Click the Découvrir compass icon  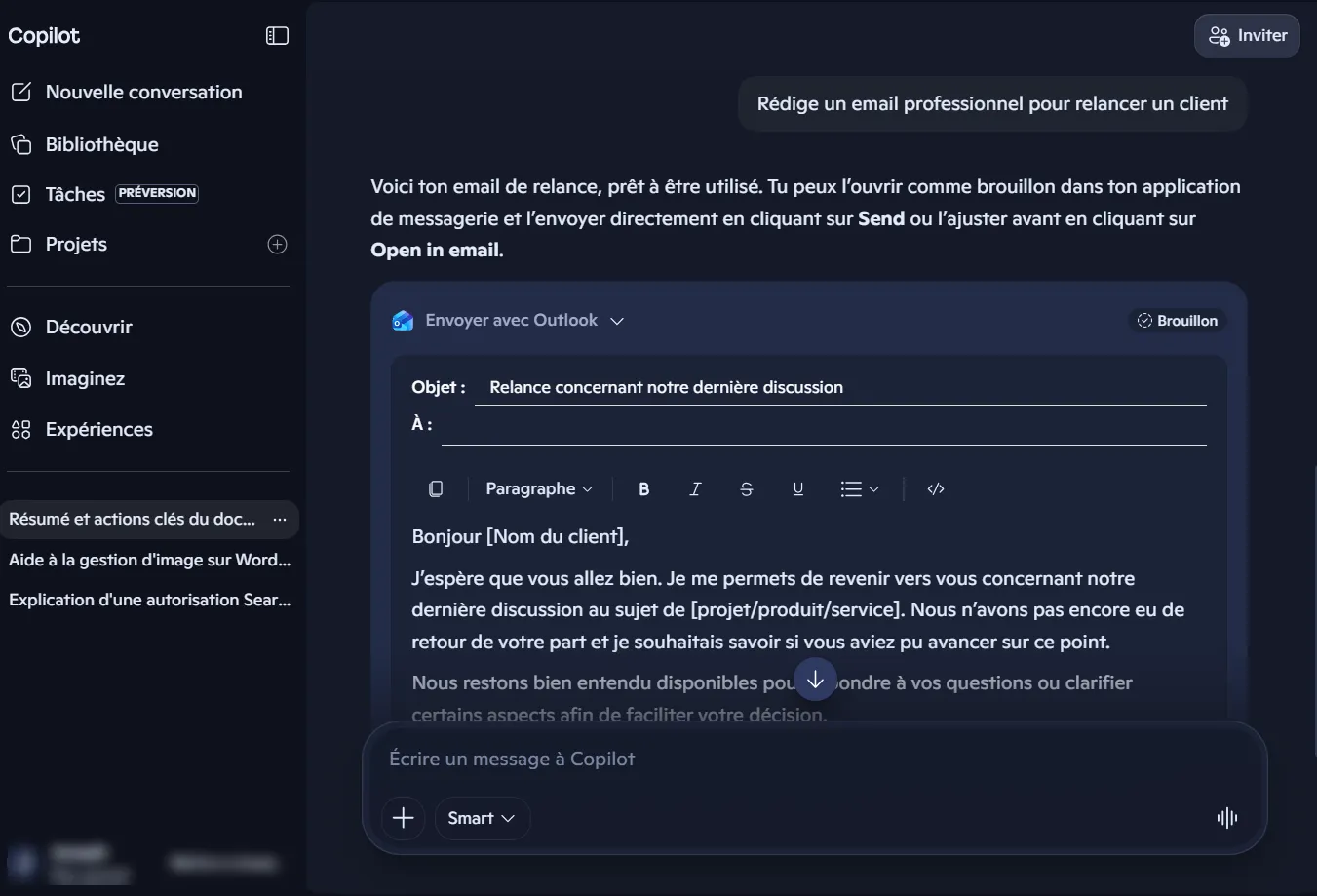pyautogui.click(x=21, y=327)
